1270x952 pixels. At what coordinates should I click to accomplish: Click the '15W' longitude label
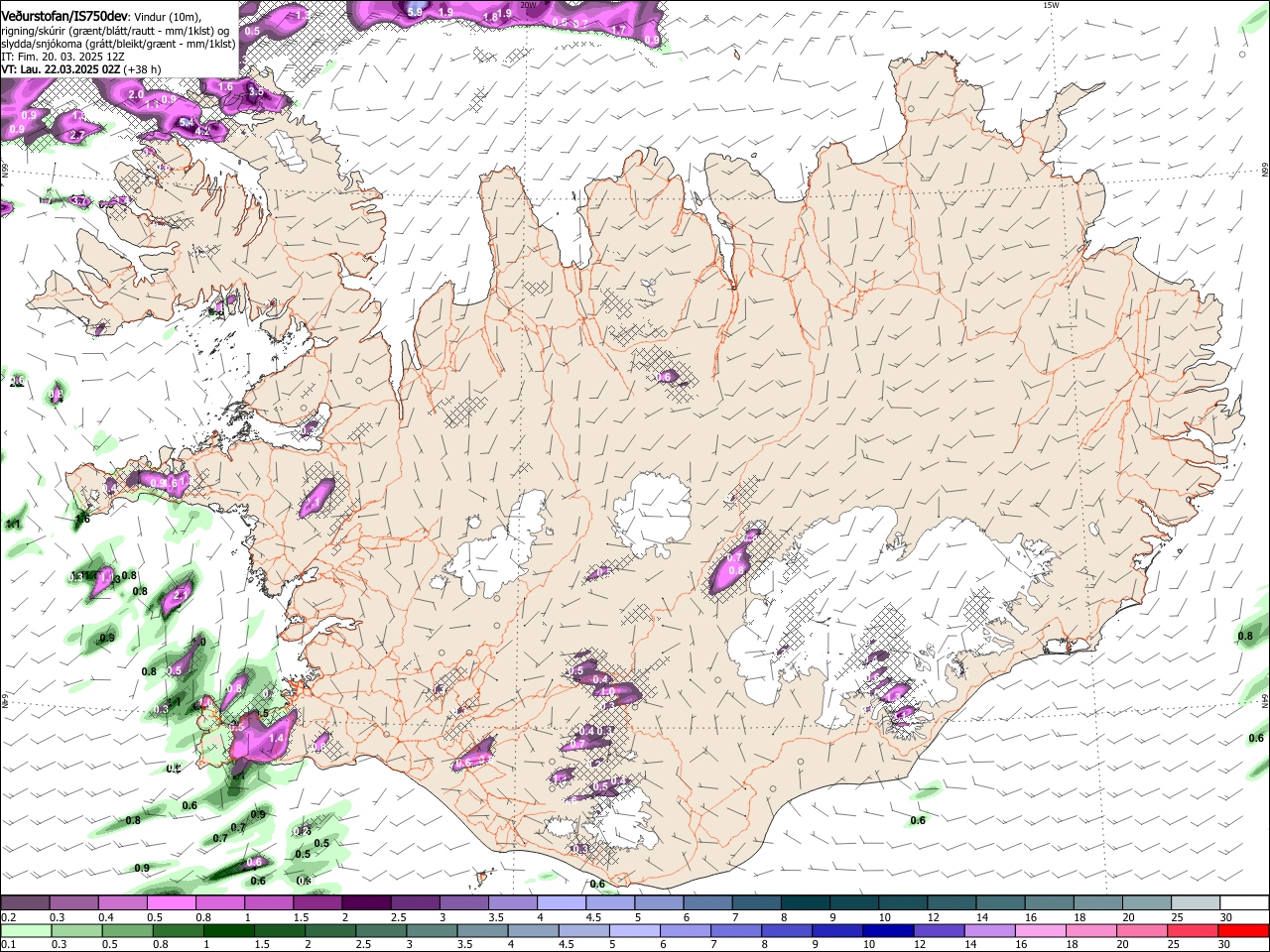(1051, 5)
